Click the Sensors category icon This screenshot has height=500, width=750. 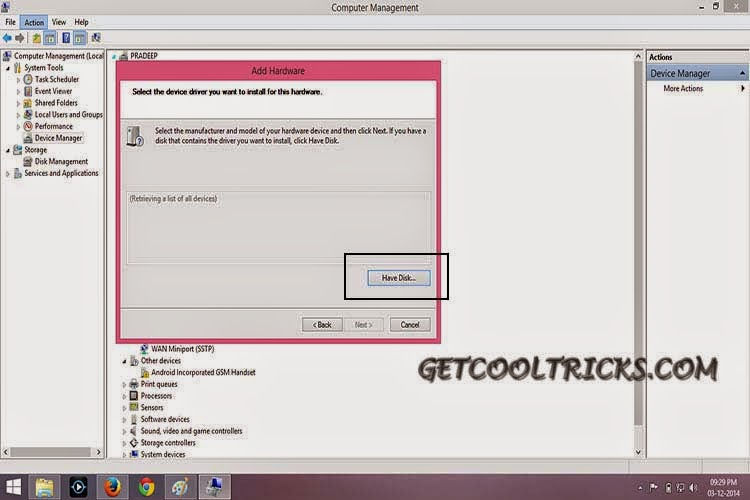click(134, 407)
